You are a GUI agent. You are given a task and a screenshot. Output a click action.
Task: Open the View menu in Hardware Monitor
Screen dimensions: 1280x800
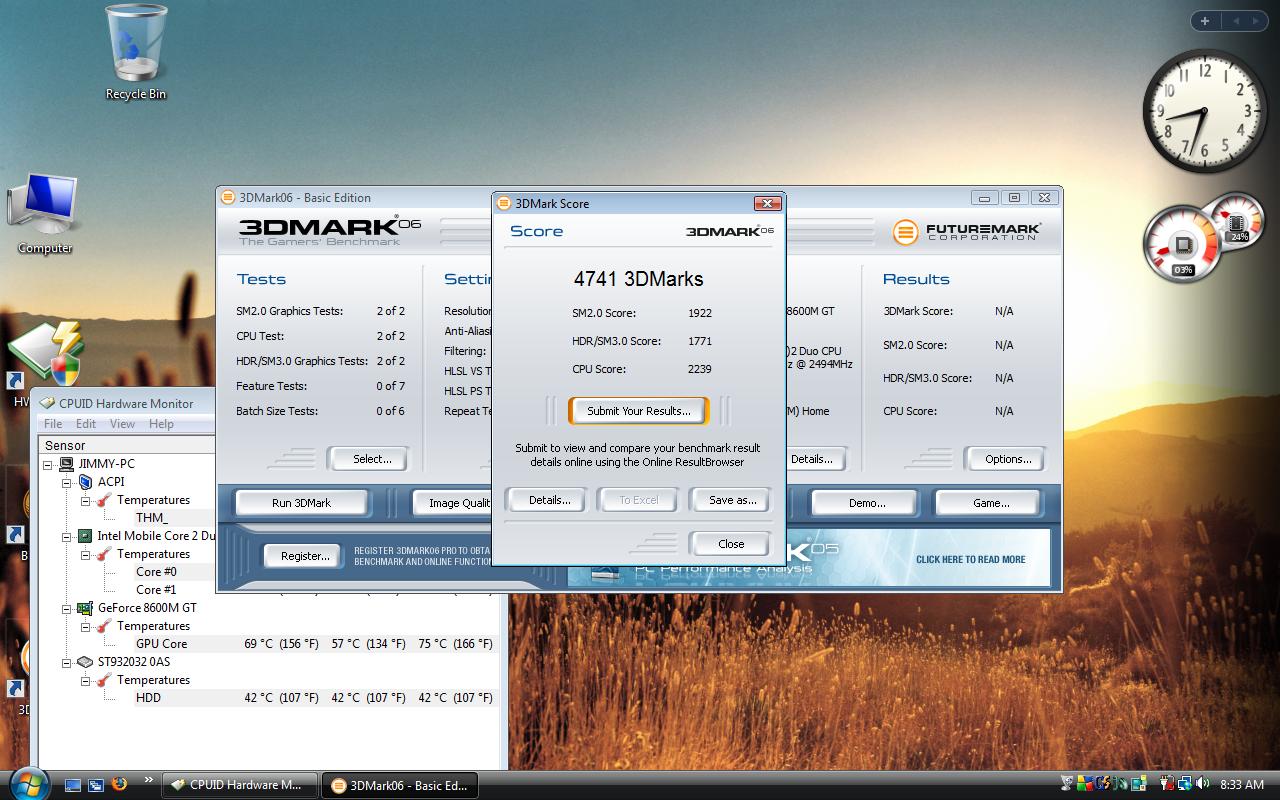coord(122,424)
